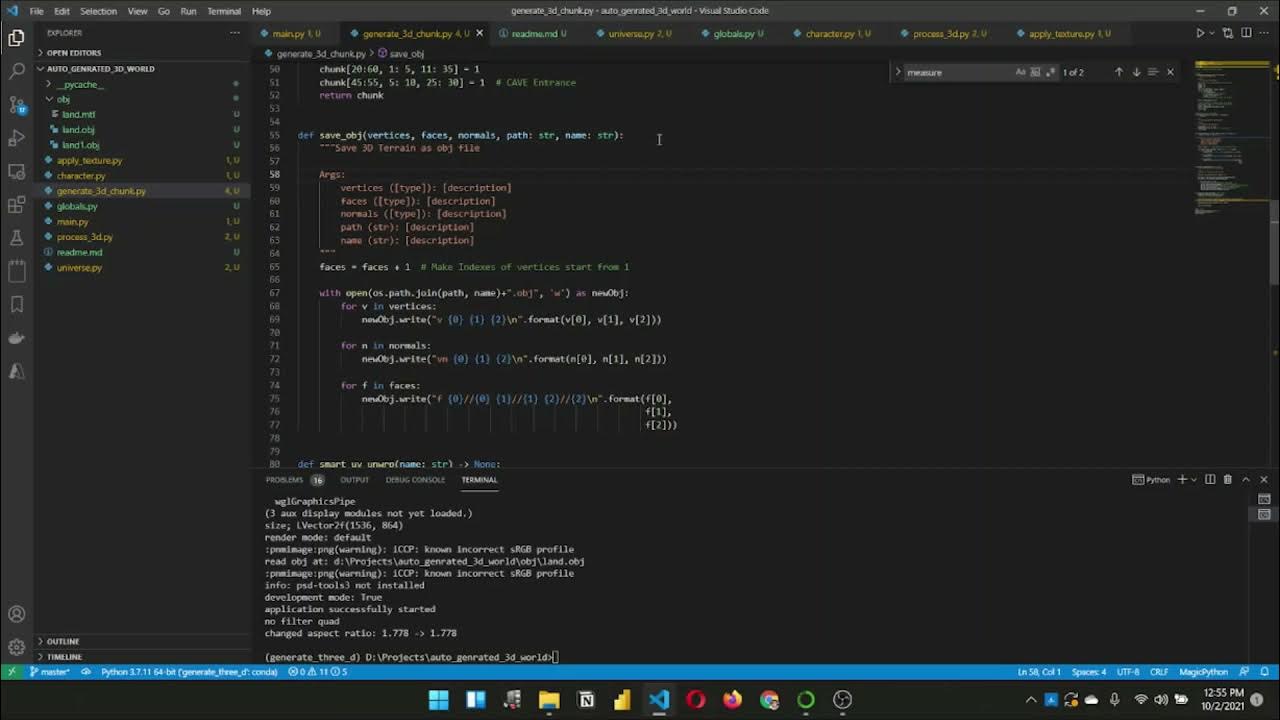Image resolution: width=1280 pixels, height=720 pixels.
Task: Open the Help menu
Action: (261, 11)
